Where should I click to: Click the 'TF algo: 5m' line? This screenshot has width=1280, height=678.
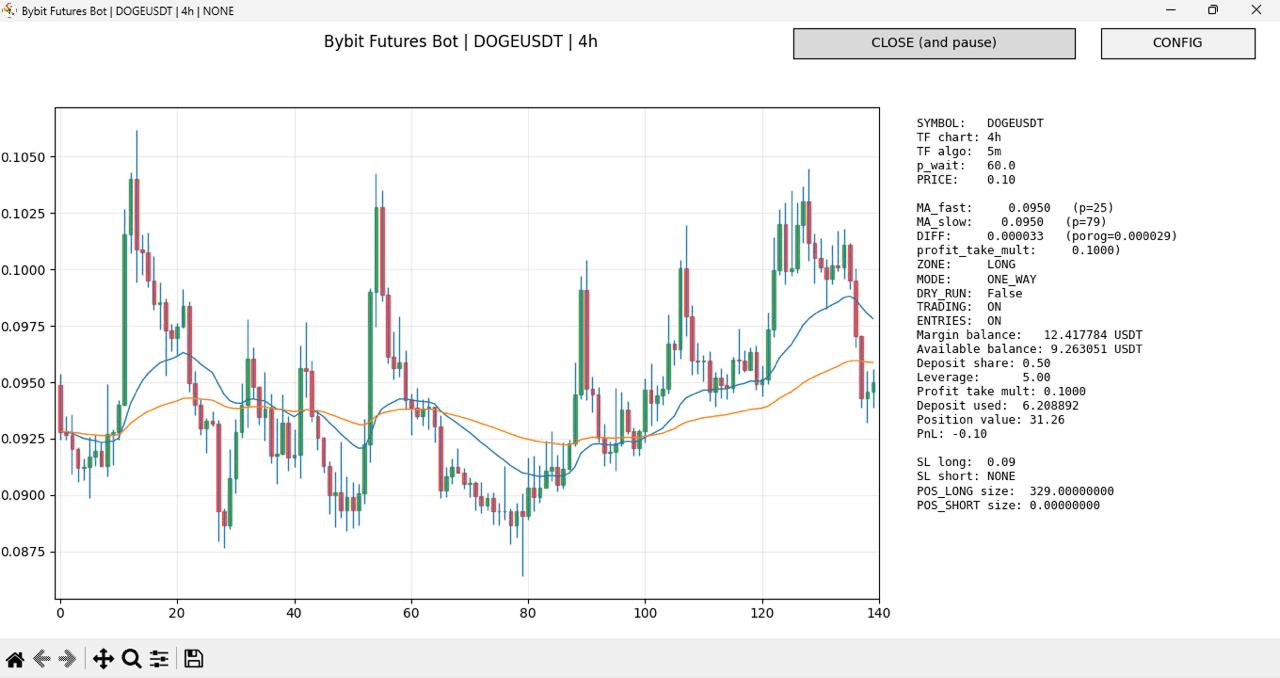(x=959, y=151)
